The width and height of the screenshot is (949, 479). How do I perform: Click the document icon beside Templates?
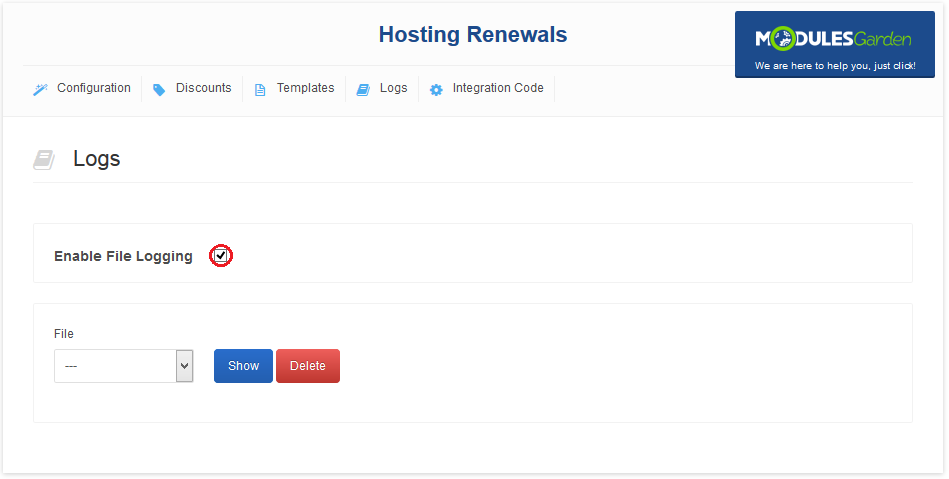coord(260,90)
